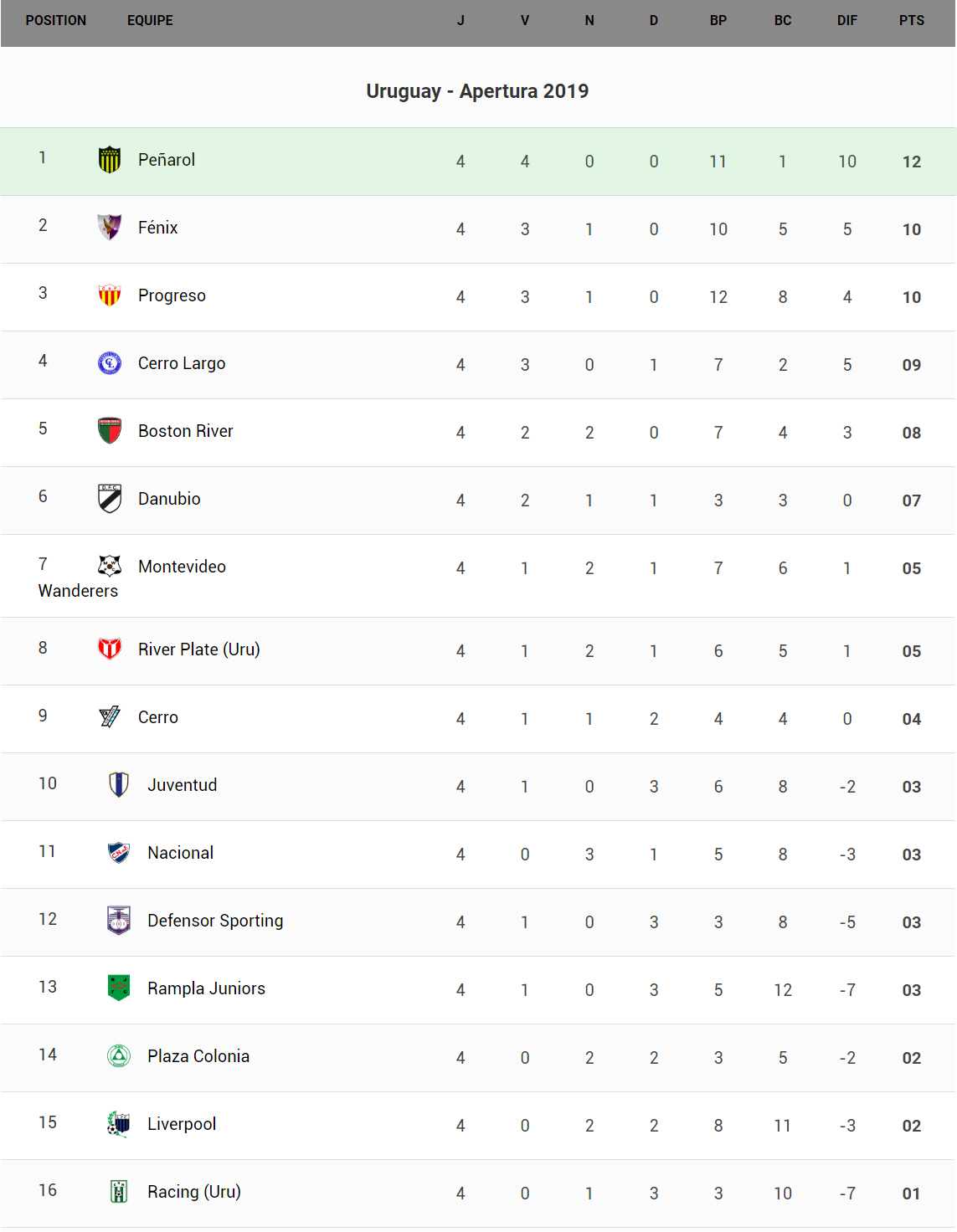Viewport: 957px width, 1232px height.
Task: Click the Progreso club crest
Action: [110, 295]
